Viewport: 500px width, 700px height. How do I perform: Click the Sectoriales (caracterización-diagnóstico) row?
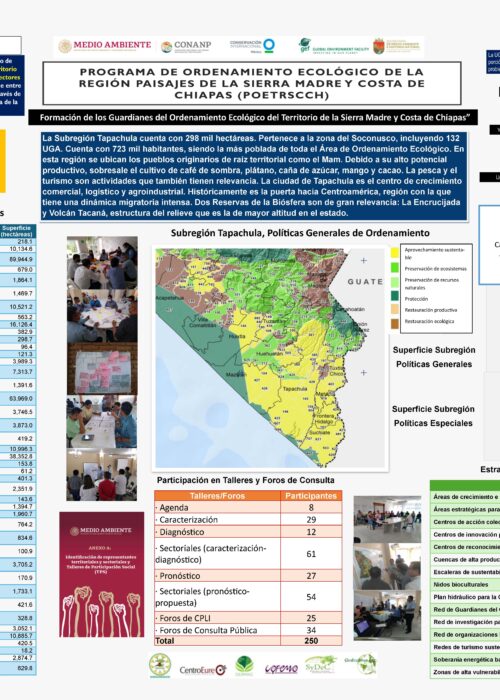pos(248,554)
